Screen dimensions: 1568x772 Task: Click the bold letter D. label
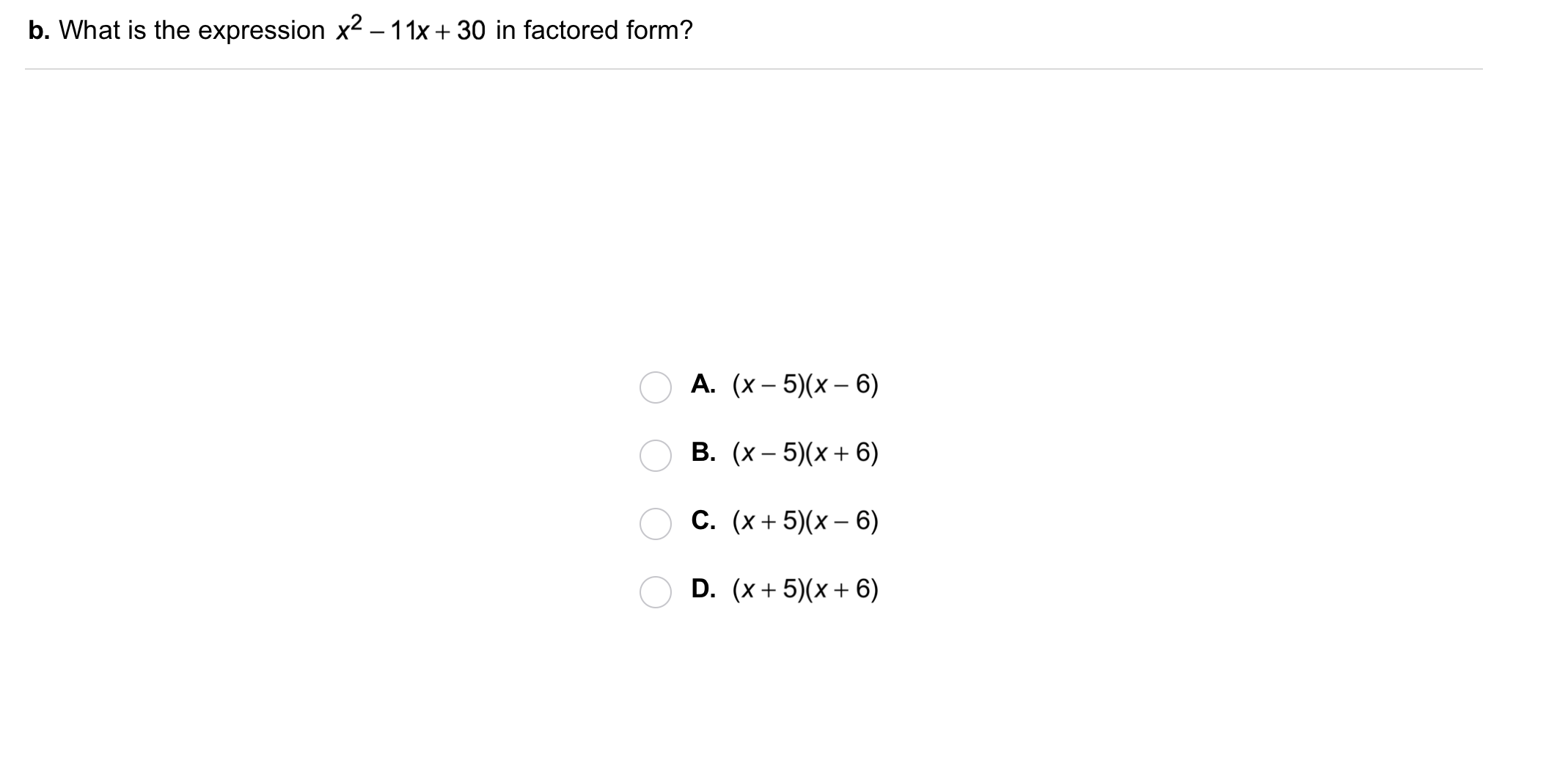tap(703, 589)
